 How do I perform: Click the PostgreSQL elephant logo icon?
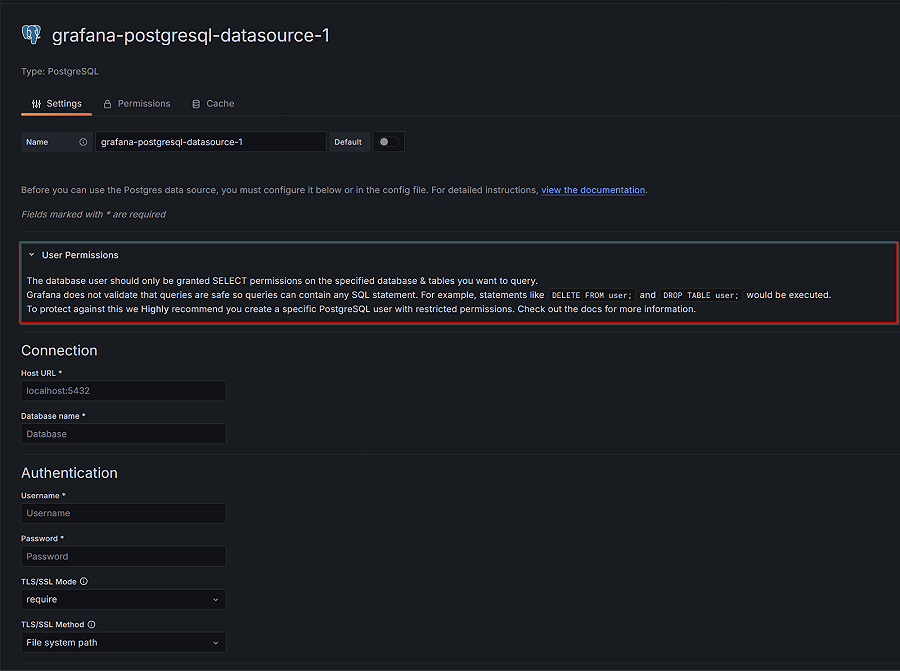coord(30,33)
